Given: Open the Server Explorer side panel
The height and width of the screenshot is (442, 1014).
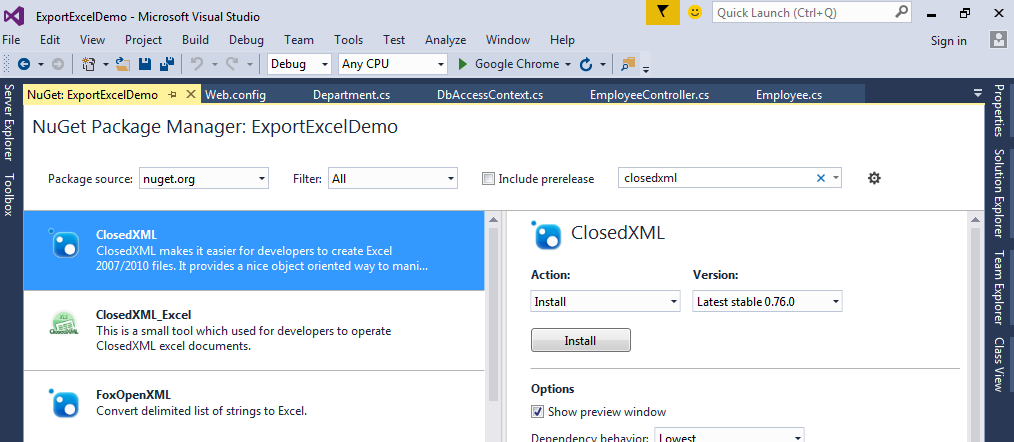Looking at the screenshot, I should pyautogui.click(x=8, y=122).
